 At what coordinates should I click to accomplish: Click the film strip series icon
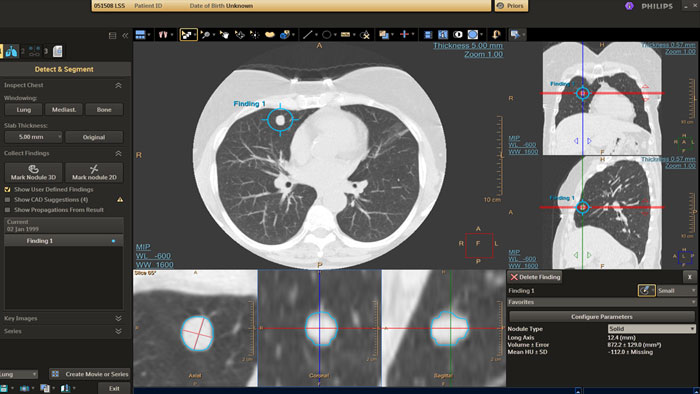click(x=428, y=34)
